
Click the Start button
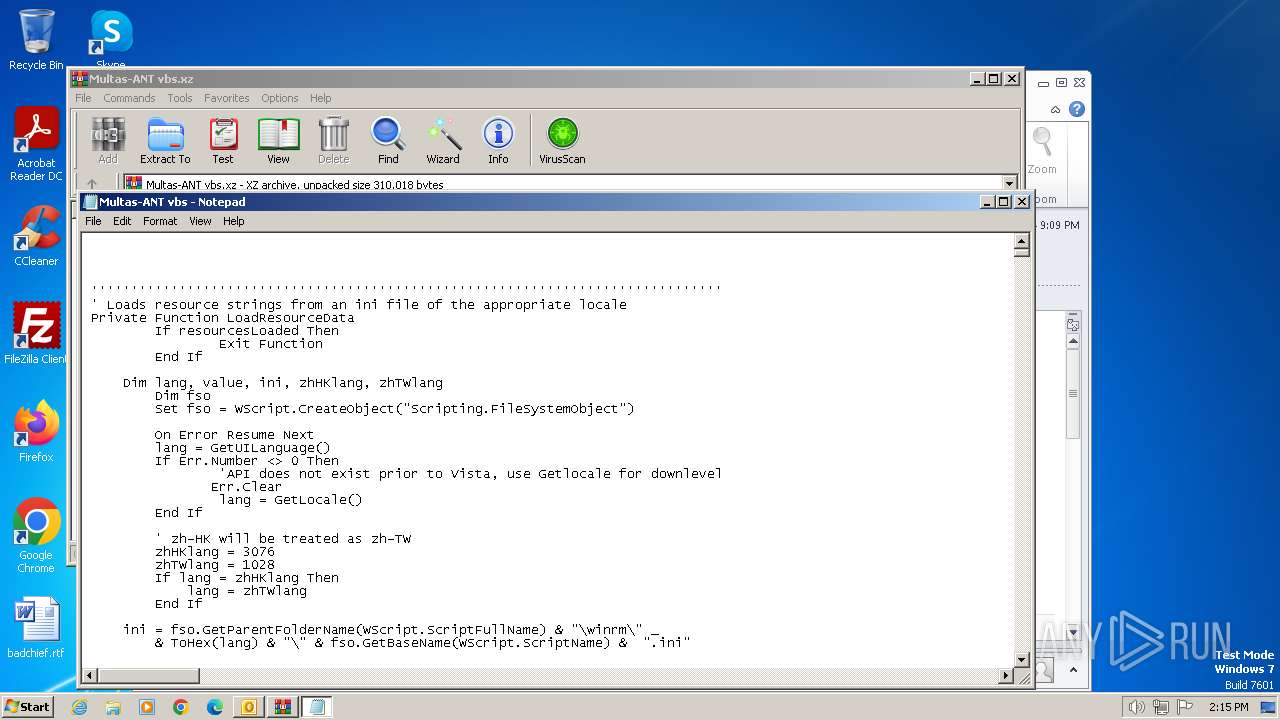(x=27, y=706)
